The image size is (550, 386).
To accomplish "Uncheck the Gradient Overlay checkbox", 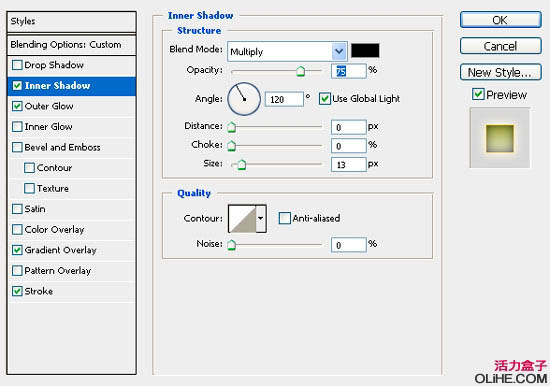I will coord(17,250).
